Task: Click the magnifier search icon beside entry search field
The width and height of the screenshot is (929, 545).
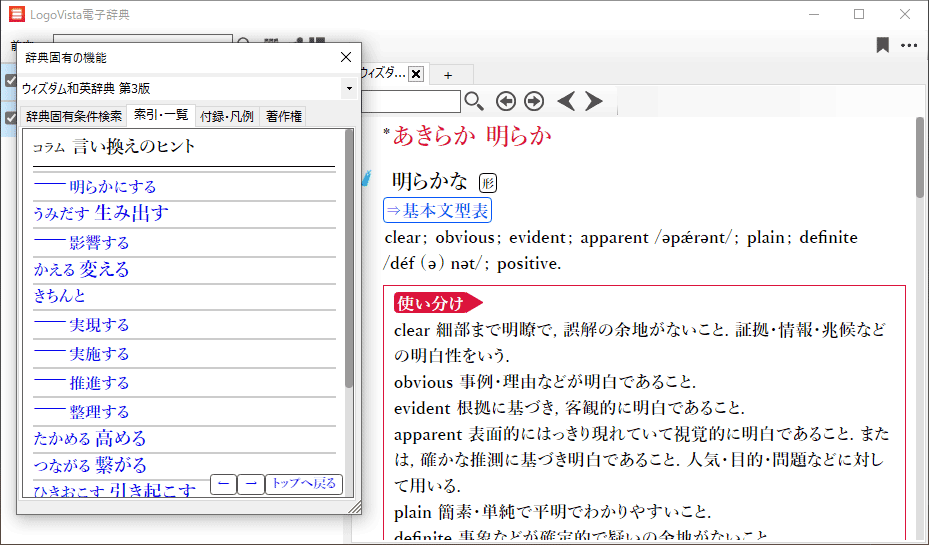Action: pos(473,101)
